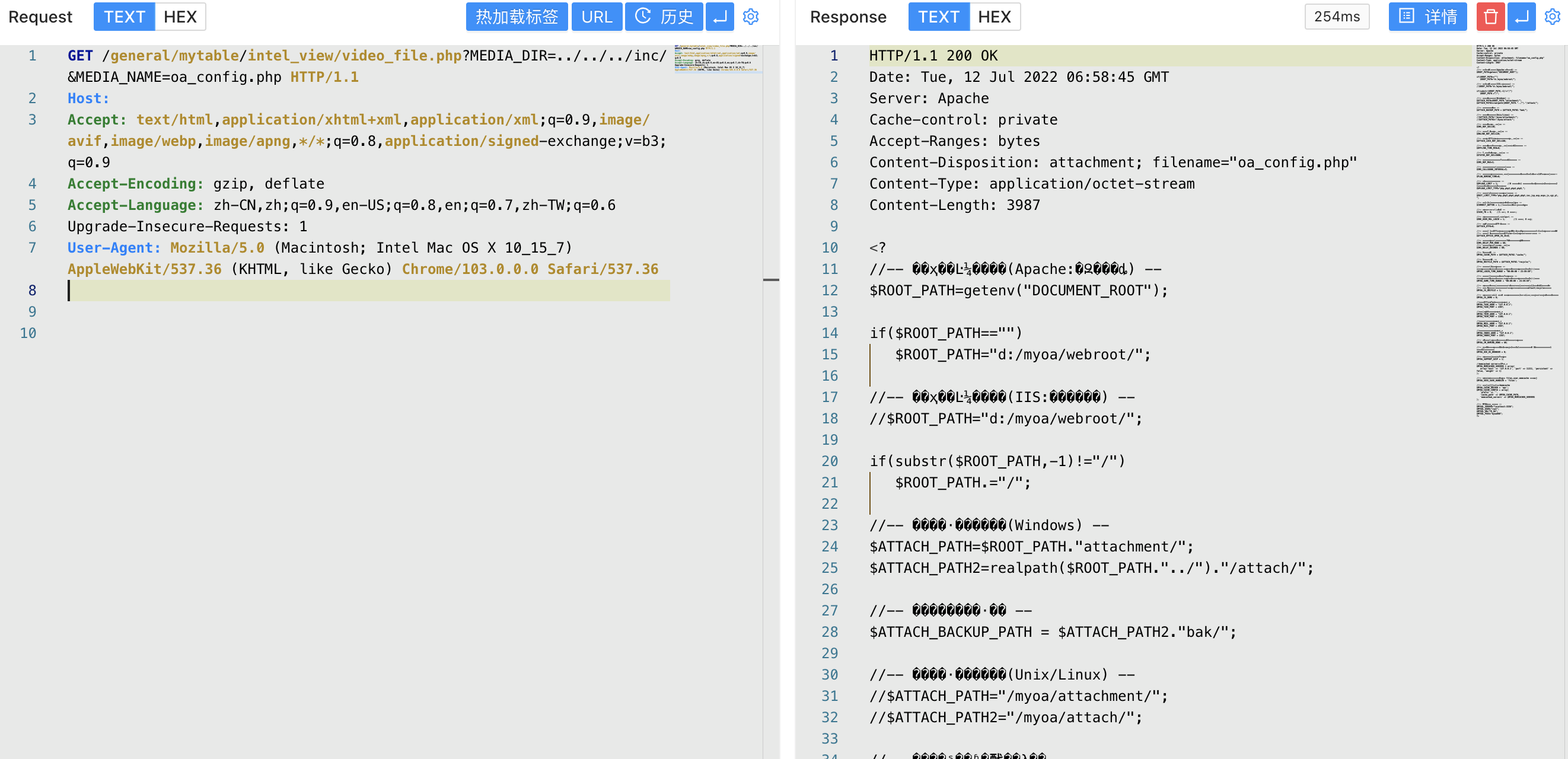Switch Request view to TEXT
This screenshot has width=1568, height=759.
coord(124,17)
